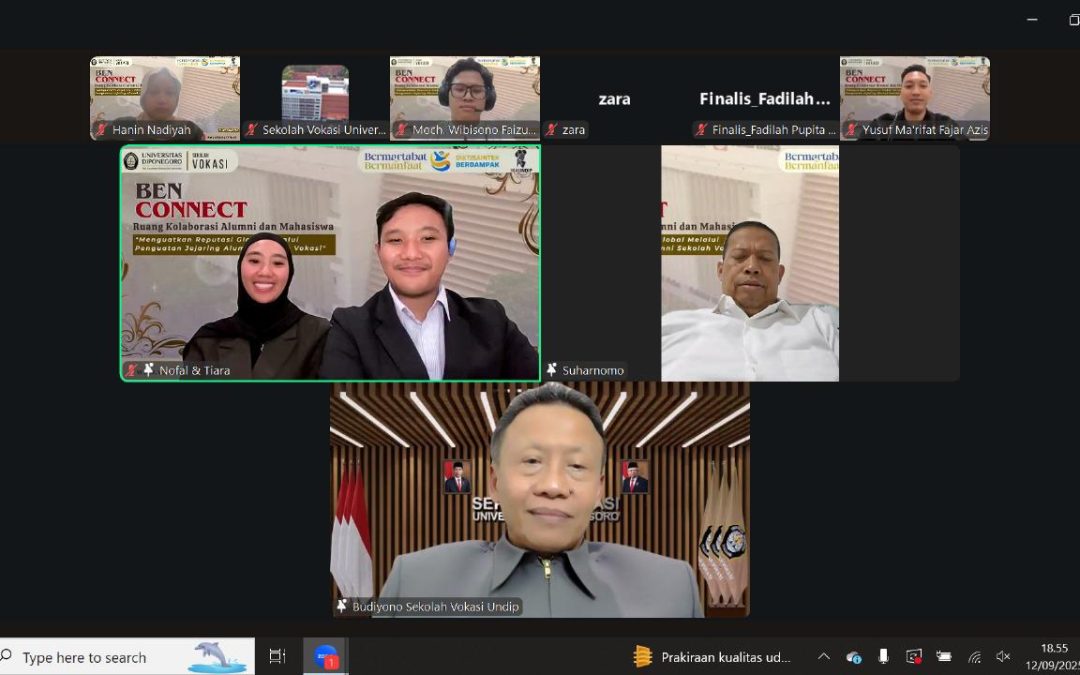Select Hanin Nadiyah's video thumbnail

point(165,98)
